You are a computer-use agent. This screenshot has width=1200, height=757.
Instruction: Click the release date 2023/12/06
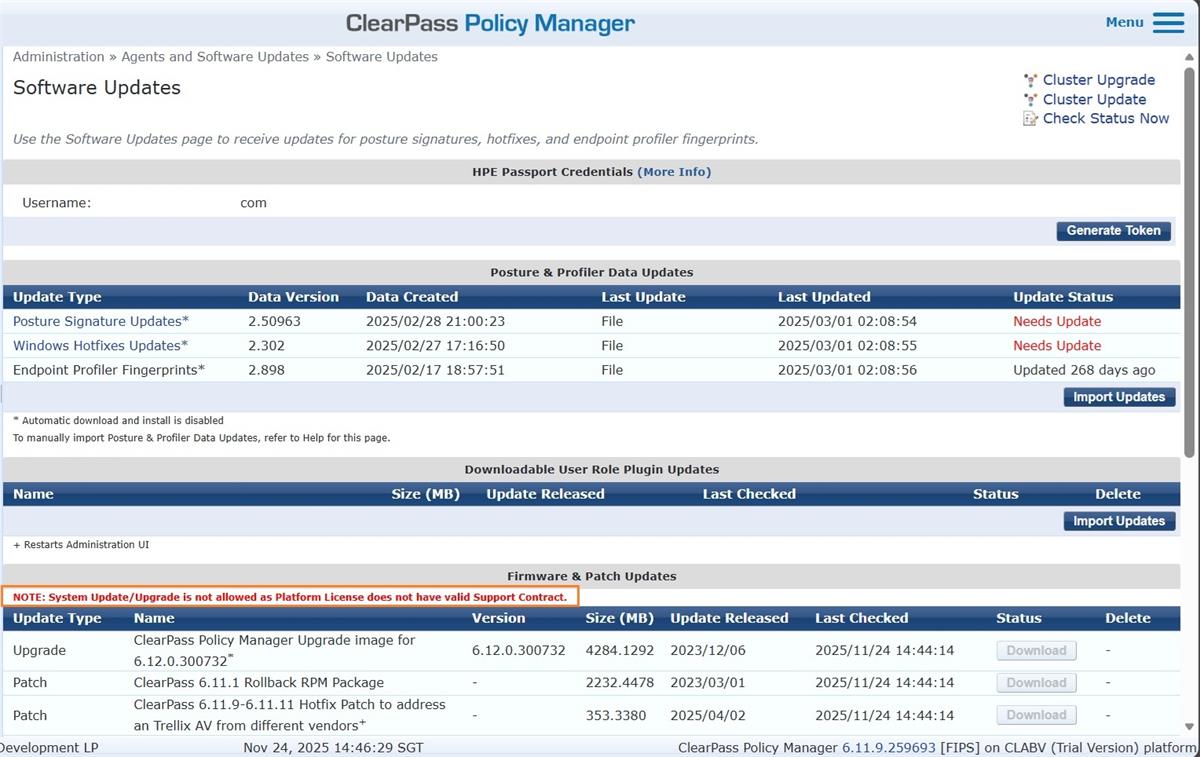(x=708, y=650)
